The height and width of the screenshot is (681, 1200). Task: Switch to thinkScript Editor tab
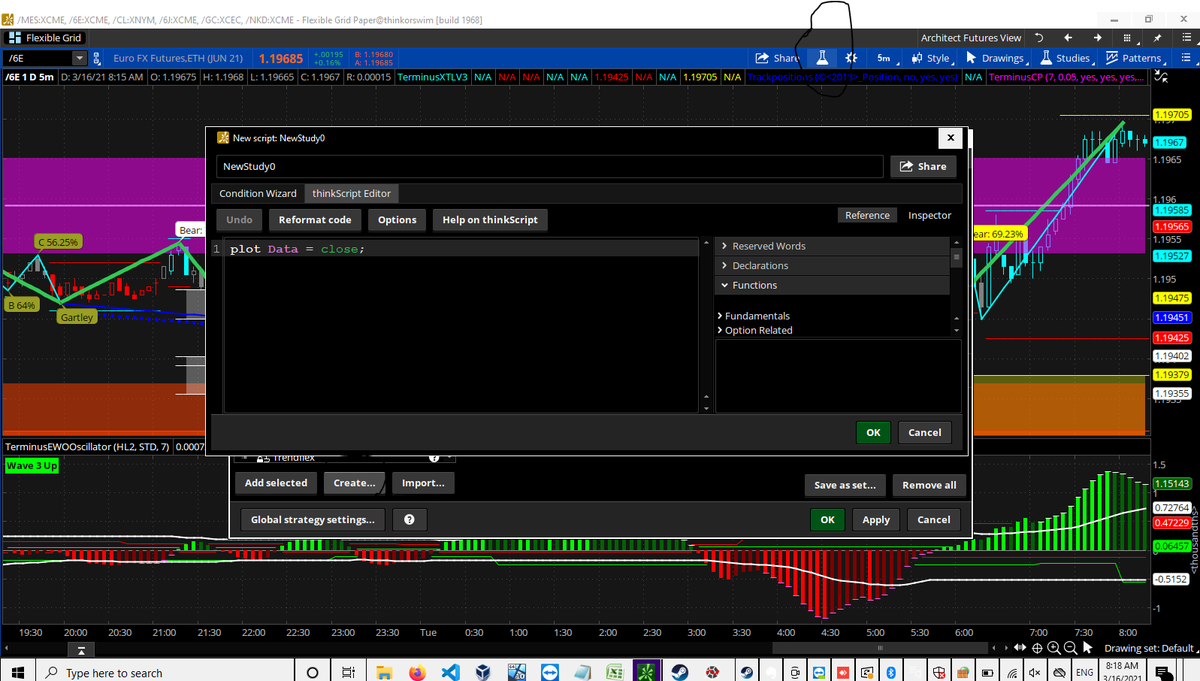(353, 193)
